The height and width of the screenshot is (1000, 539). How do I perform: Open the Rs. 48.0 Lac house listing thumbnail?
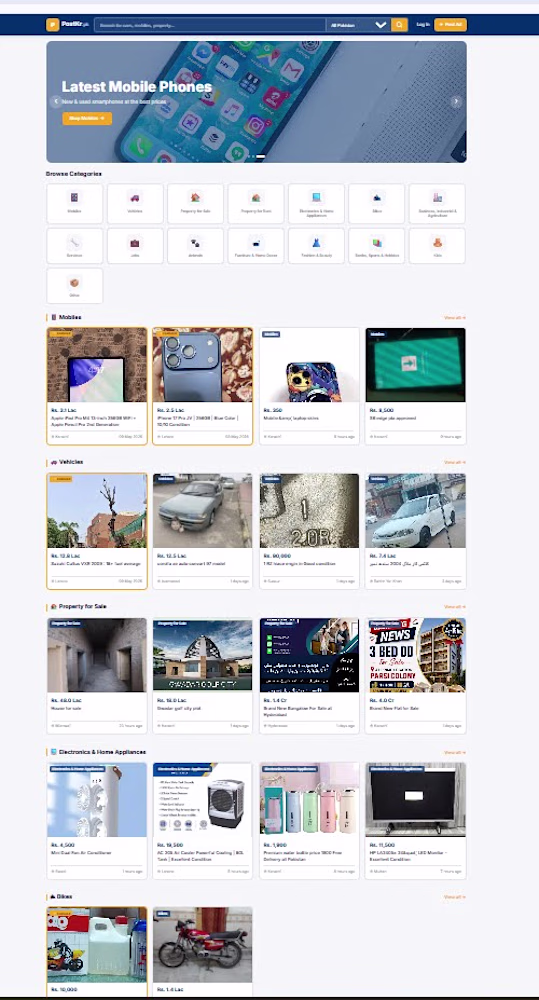97,655
